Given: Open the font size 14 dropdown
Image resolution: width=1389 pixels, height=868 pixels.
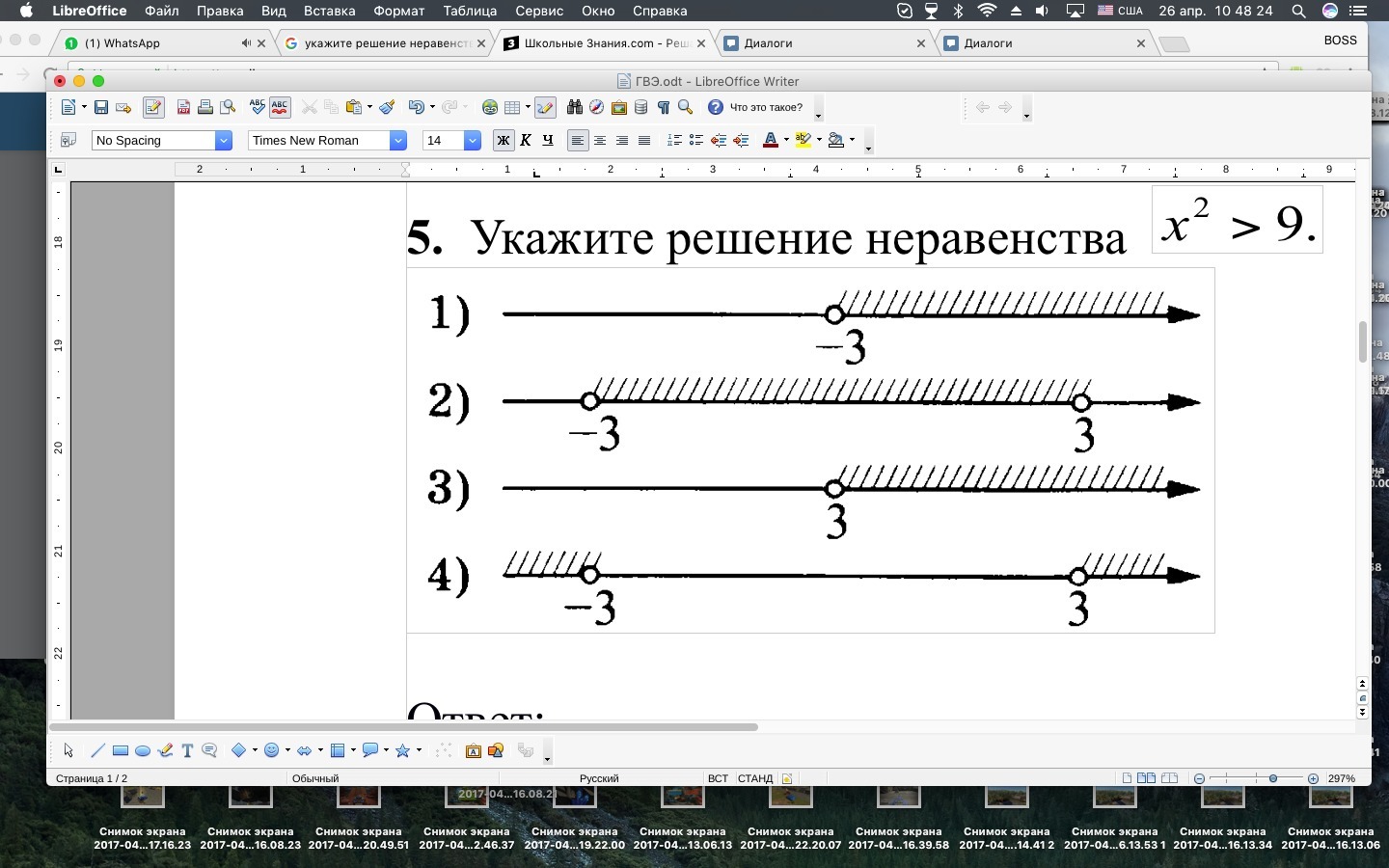Looking at the screenshot, I should [x=473, y=141].
